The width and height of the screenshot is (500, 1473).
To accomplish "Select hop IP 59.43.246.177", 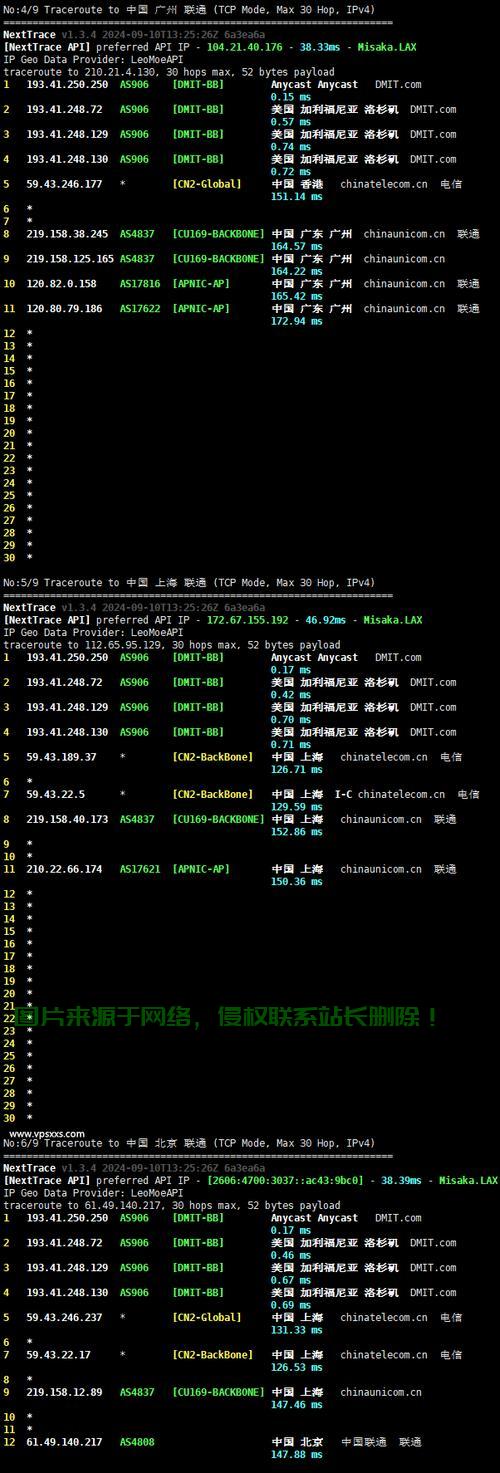I will [64, 184].
